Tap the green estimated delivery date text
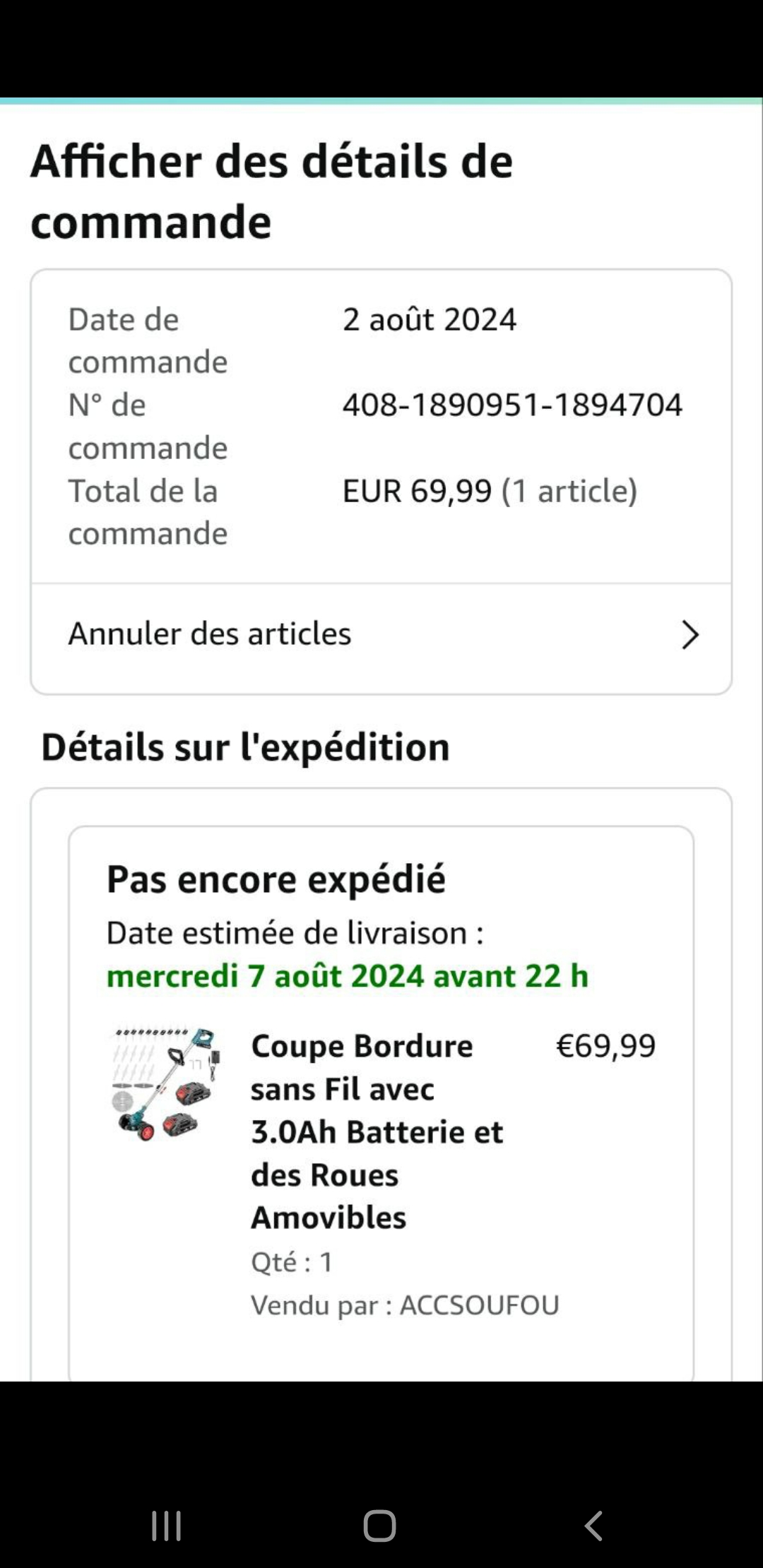This screenshot has width=763, height=1568. coord(347,976)
